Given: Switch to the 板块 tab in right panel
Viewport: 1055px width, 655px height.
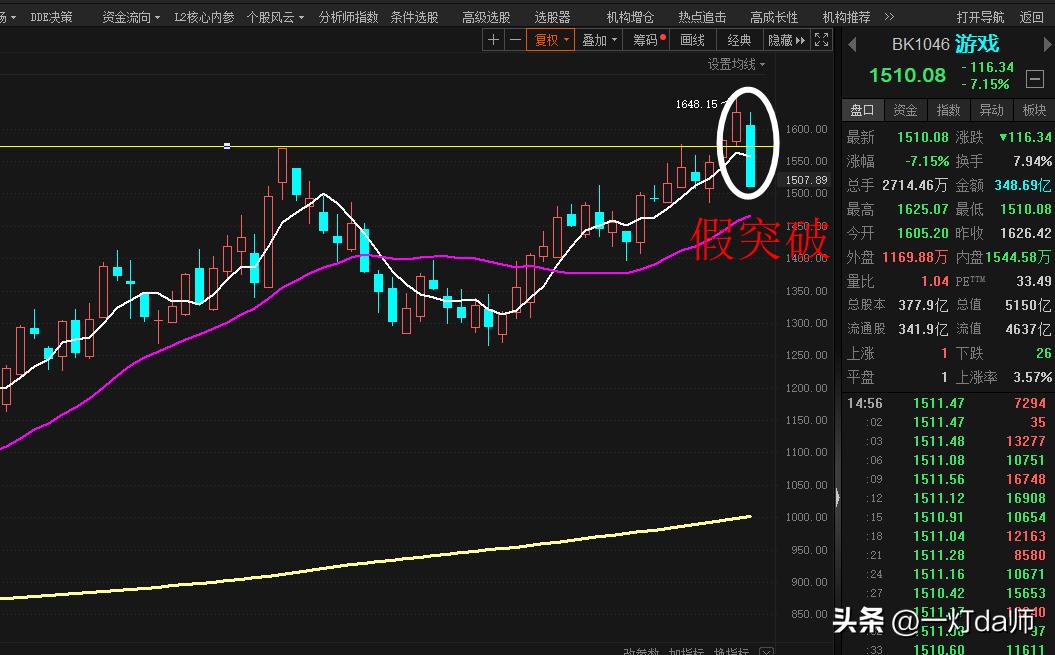Looking at the screenshot, I should coord(1034,110).
